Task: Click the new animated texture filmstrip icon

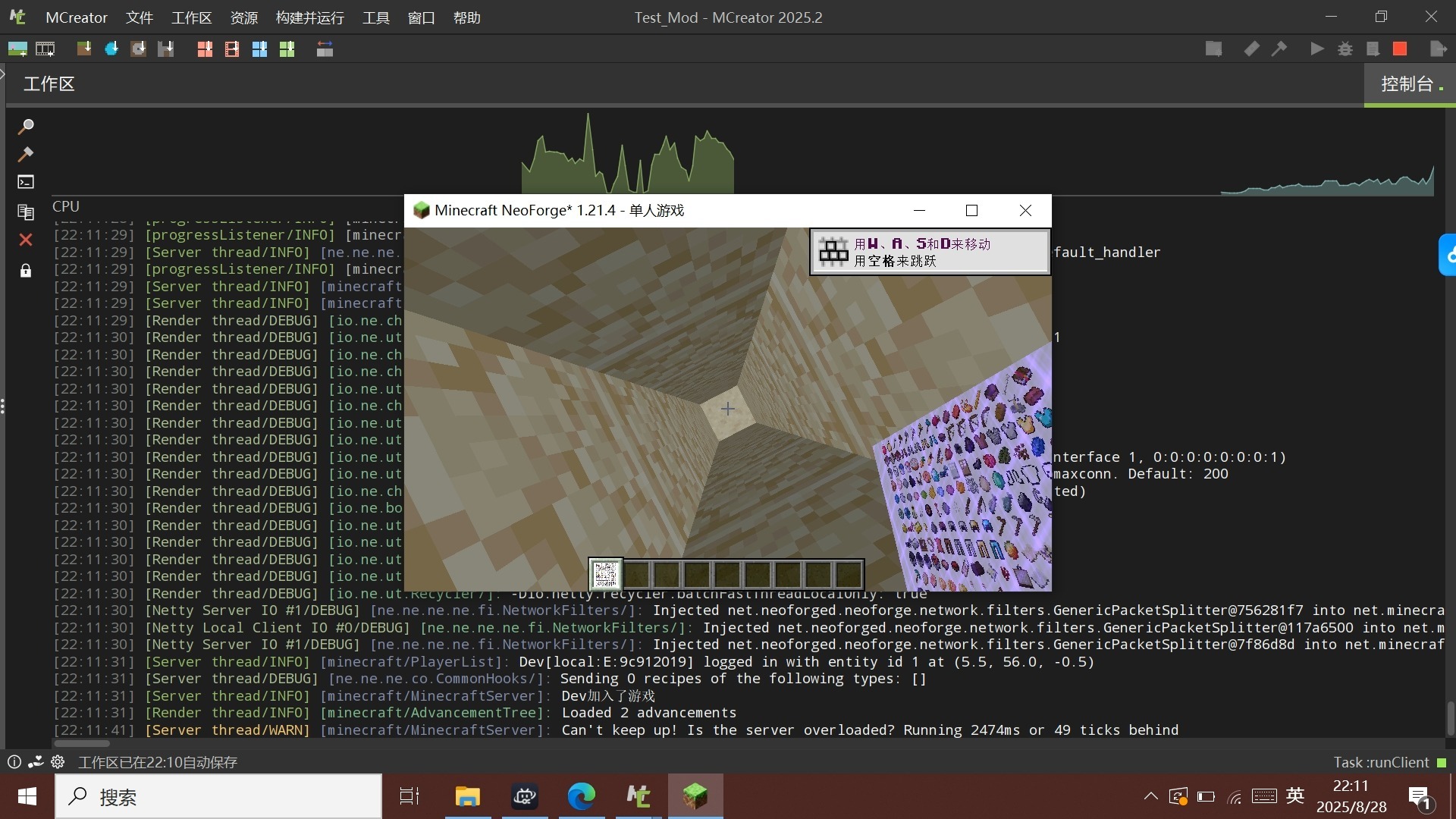Action: tap(45, 49)
